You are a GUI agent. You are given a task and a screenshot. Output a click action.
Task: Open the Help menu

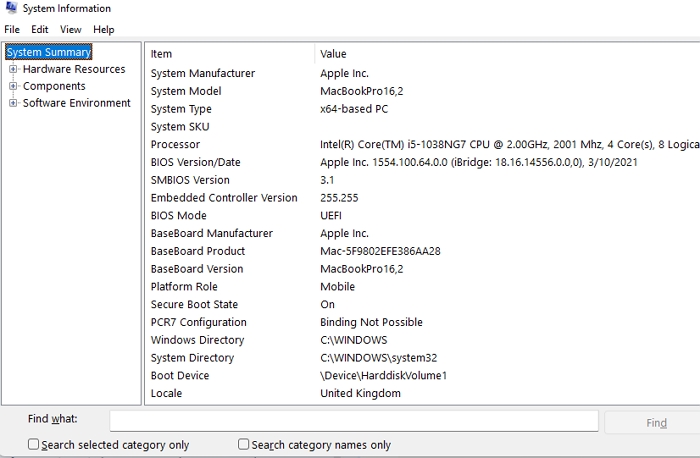pos(104,29)
